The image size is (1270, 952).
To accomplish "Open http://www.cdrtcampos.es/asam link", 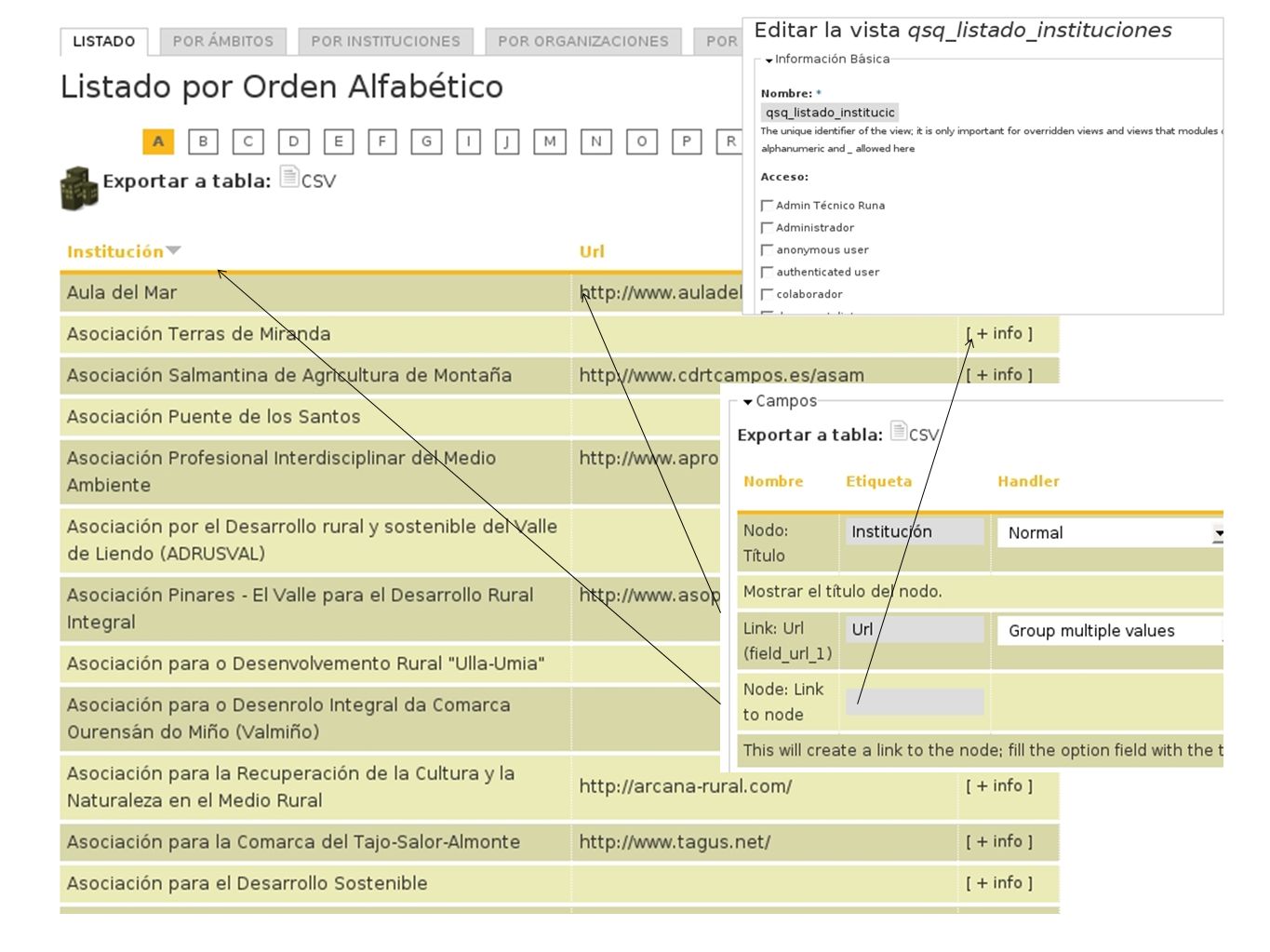I will 721,375.
